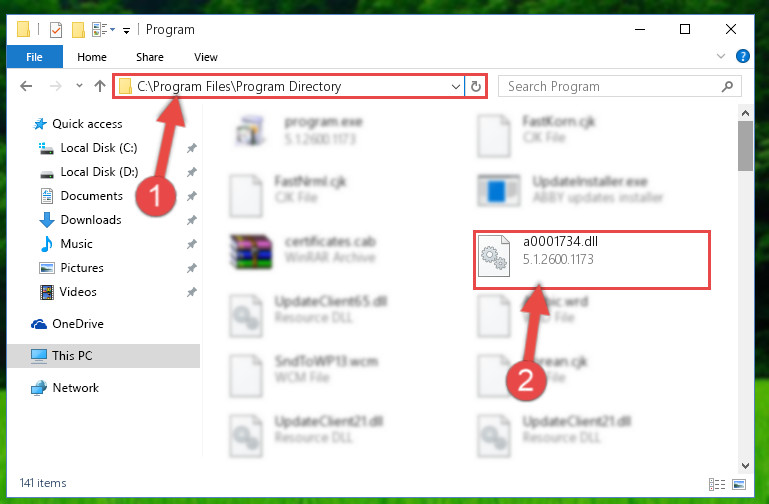
Task: Click the Properties checkmark icon in title bar
Action: coord(56,30)
